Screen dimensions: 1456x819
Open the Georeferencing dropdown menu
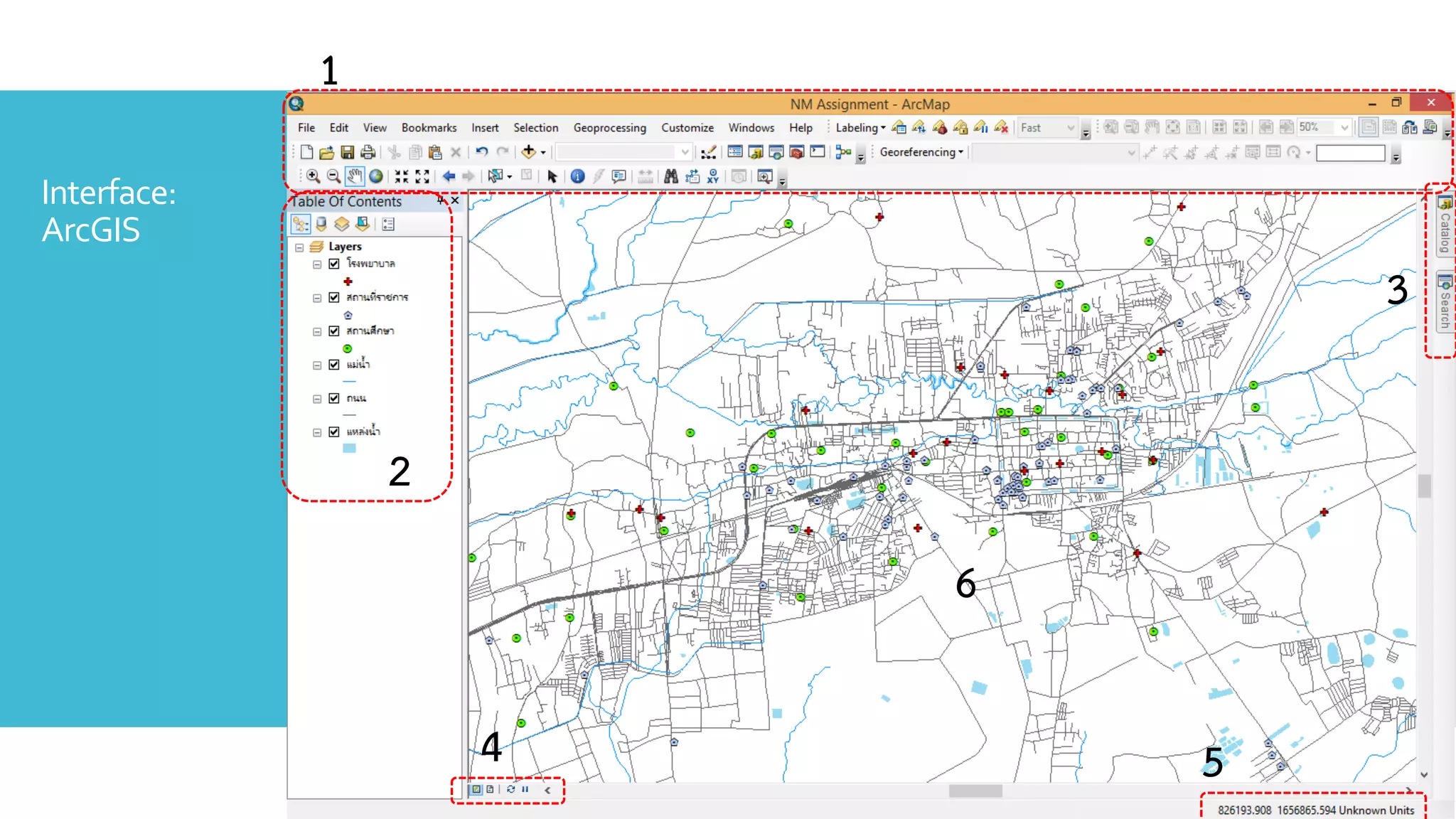[x=921, y=152]
